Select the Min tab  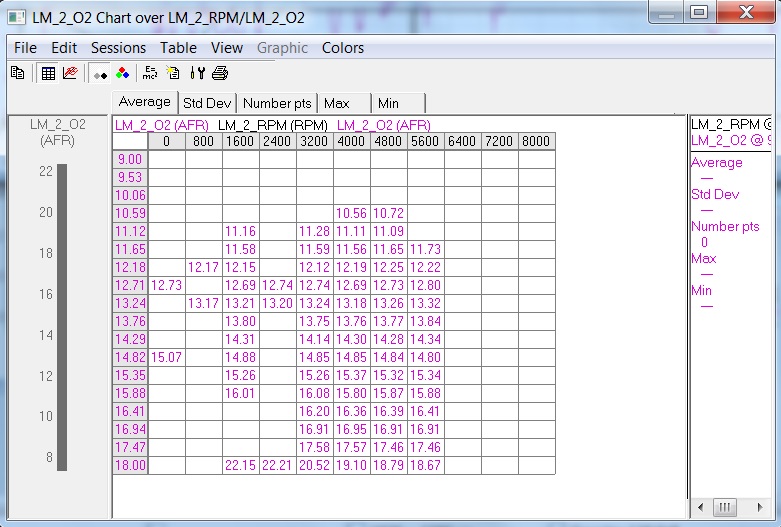(388, 103)
